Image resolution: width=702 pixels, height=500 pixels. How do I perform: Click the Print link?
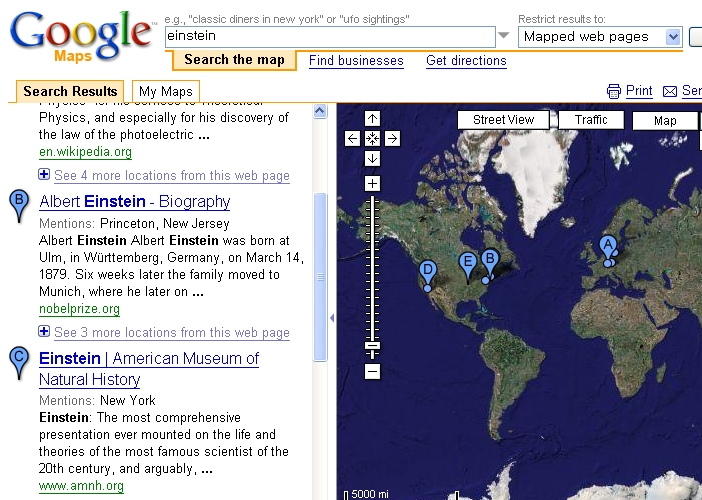639,91
